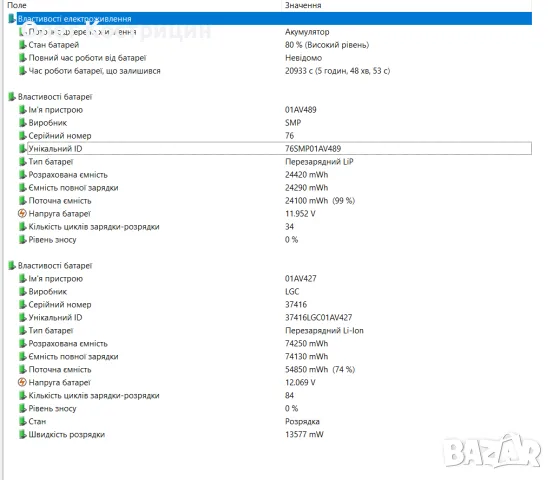The width and height of the screenshot is (553, 480).
Task: Click the Значення column header
Action: tap(303, 5)
